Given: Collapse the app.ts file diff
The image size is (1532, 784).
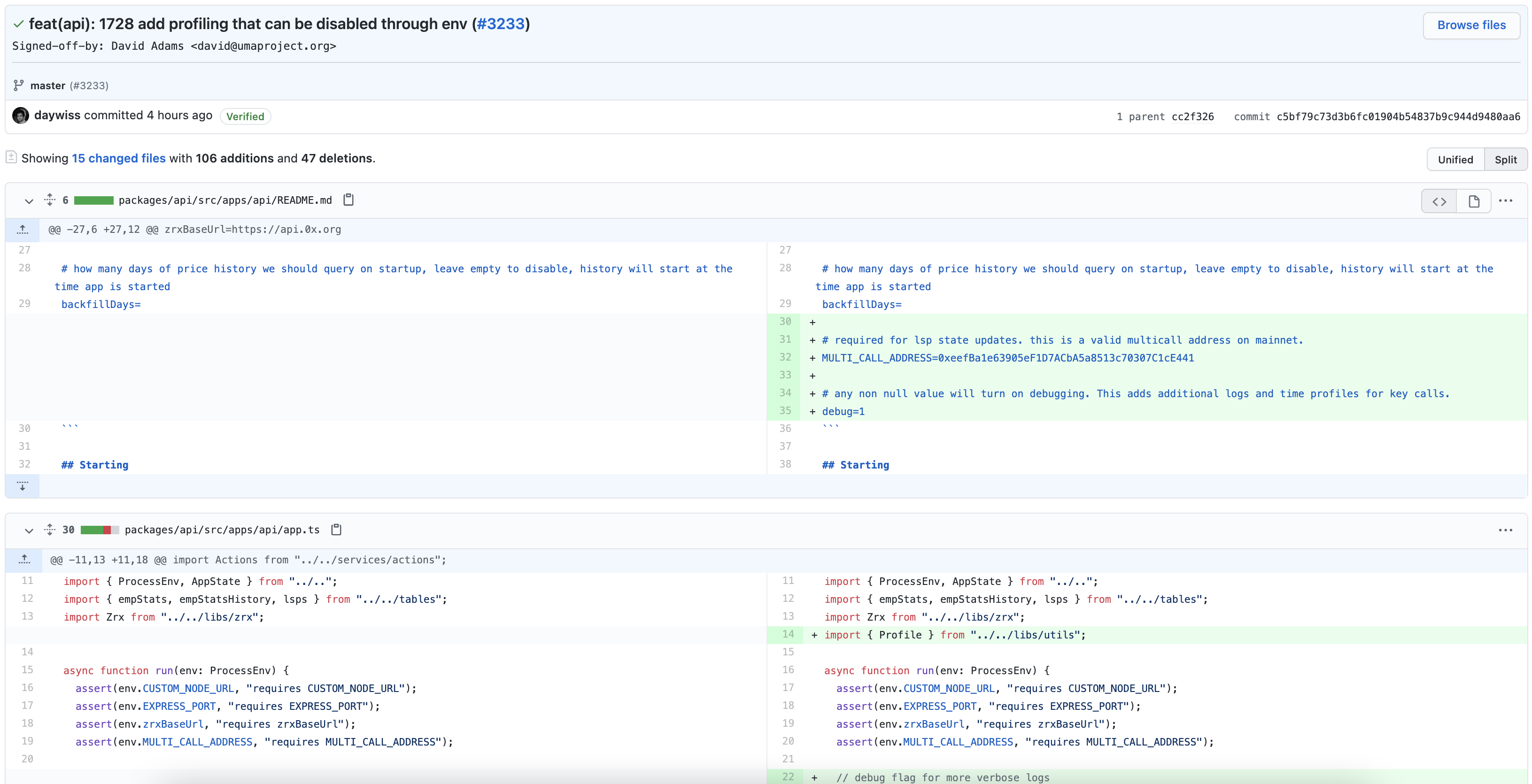Looking at the screenshot, I should click(x=29, y=530).
